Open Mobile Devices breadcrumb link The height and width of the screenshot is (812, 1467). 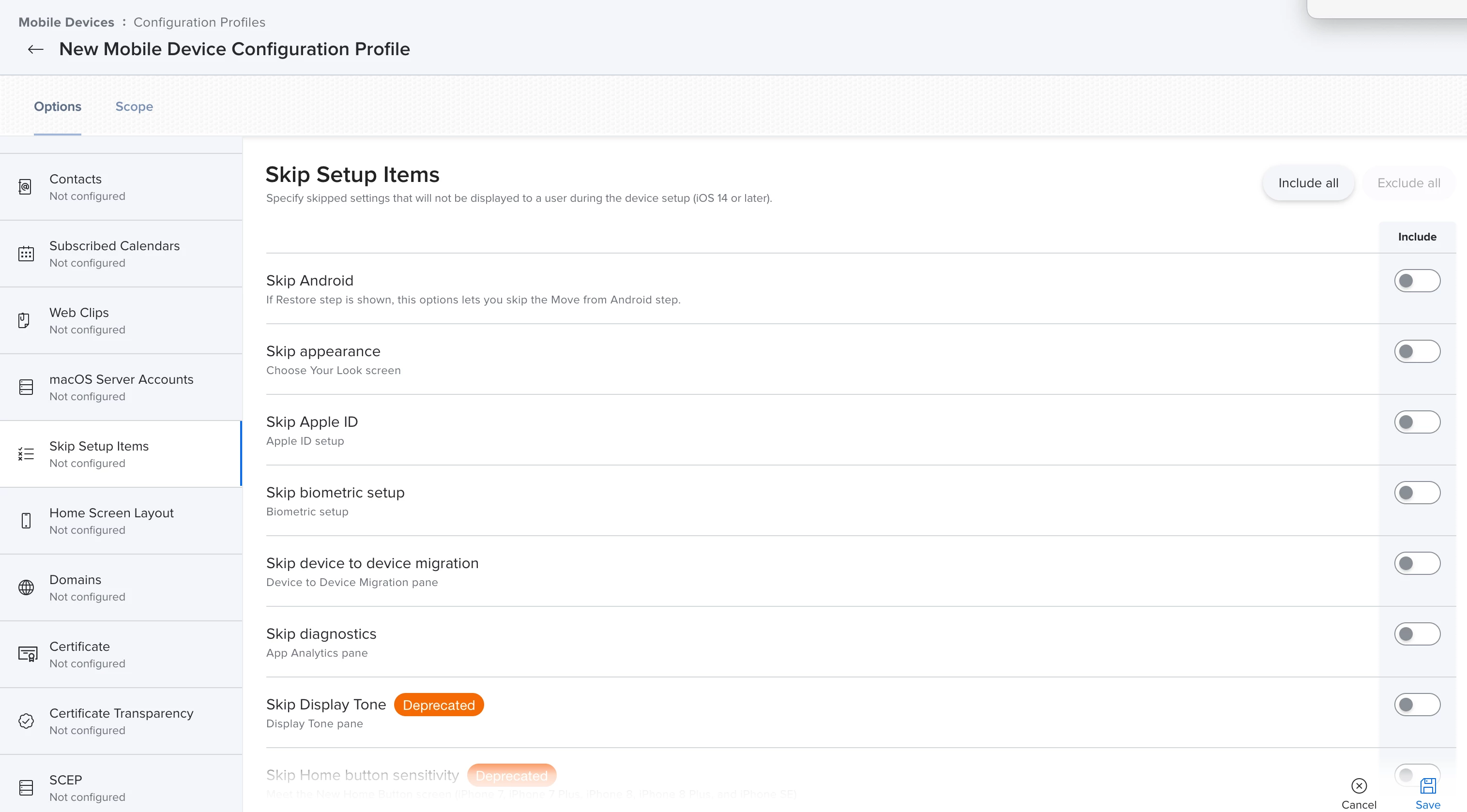66,22
